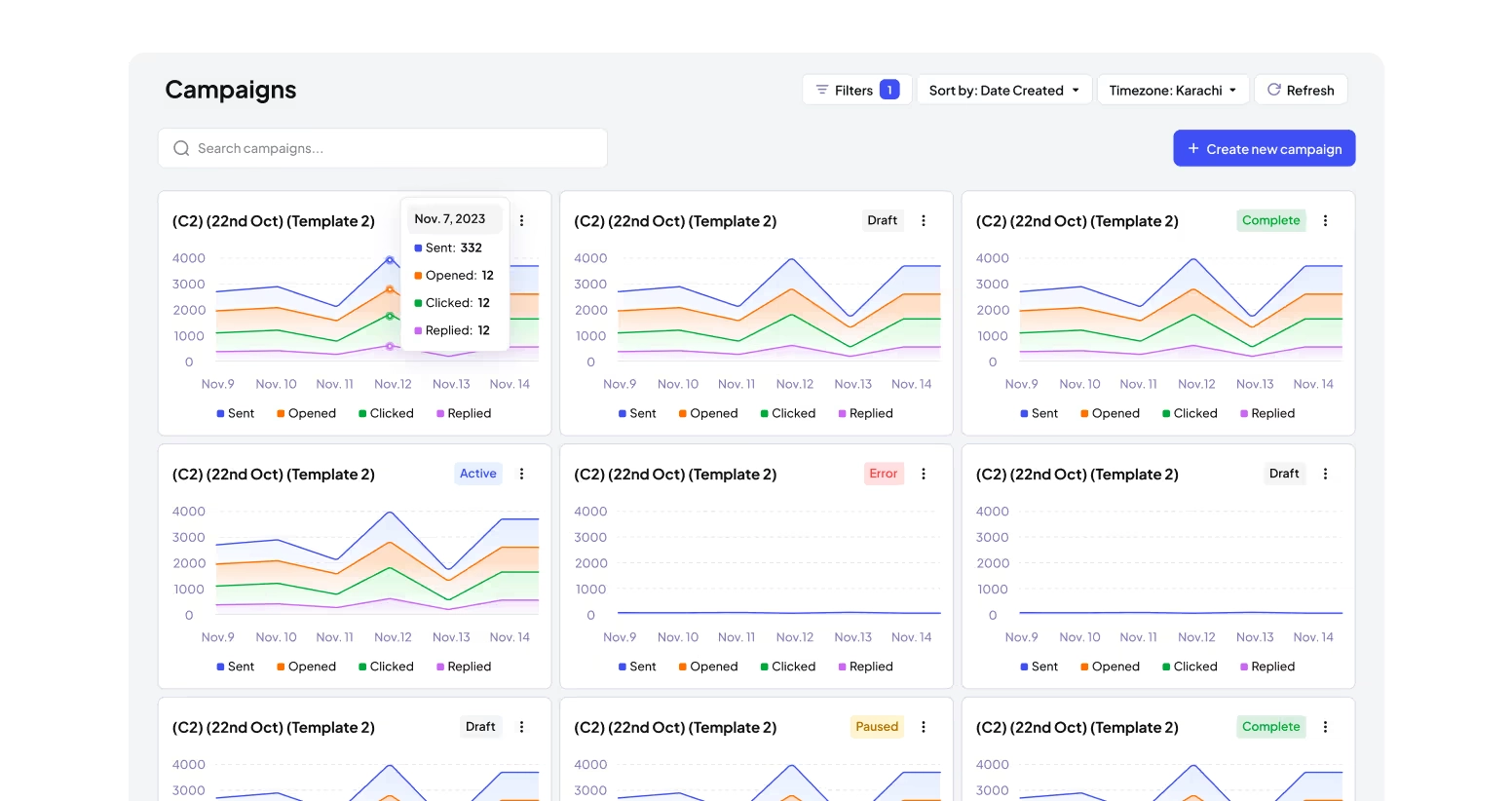The height and width of the screenshot is (801, 1512).
Task: Toggle the Replied legend on the Error card
Action: point(865,667)
